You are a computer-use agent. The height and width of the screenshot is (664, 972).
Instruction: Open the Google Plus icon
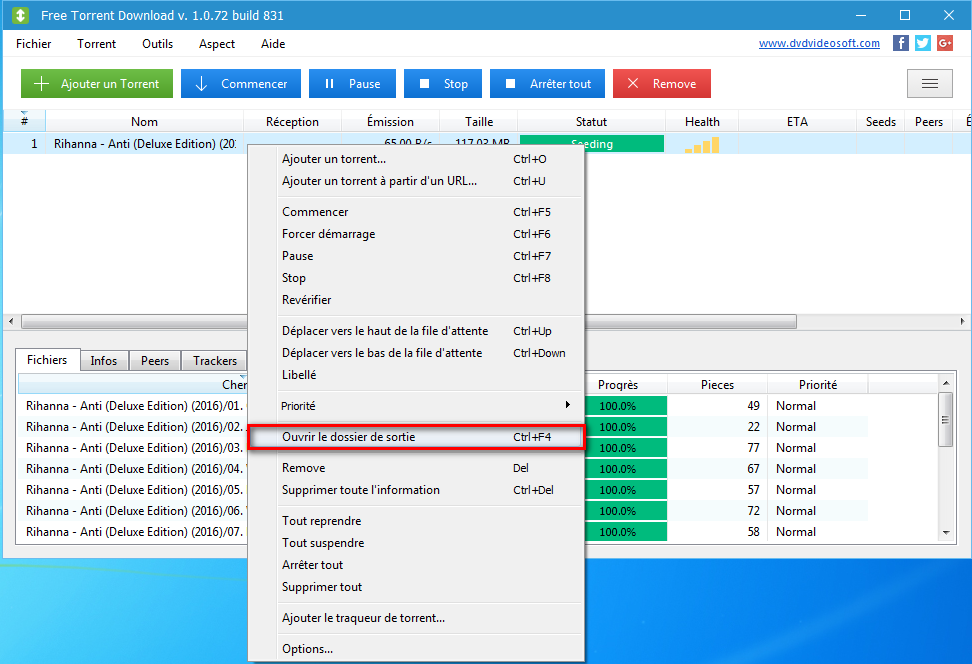pos(945,43)
